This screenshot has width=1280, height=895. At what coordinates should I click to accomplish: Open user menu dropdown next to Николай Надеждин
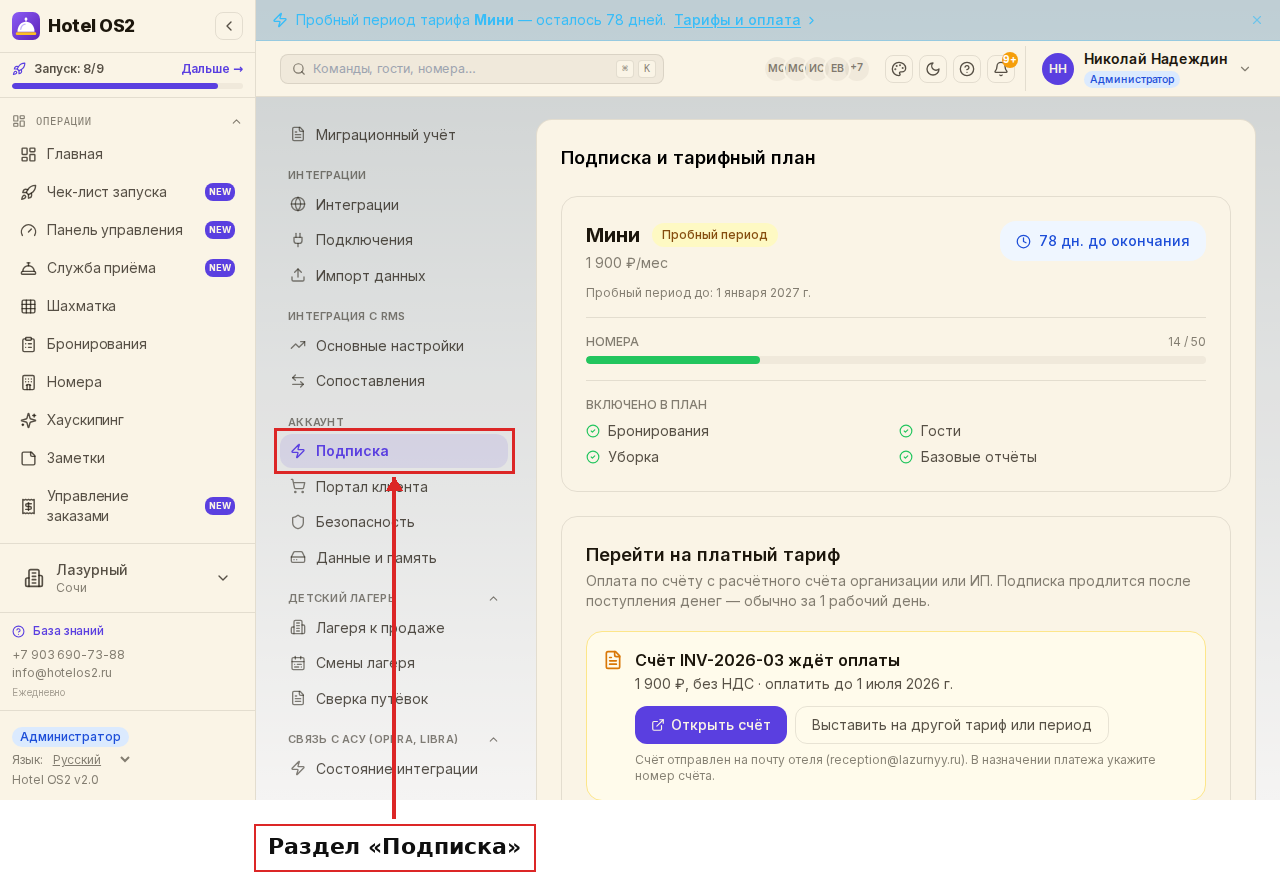click(x=1245, y=69)
